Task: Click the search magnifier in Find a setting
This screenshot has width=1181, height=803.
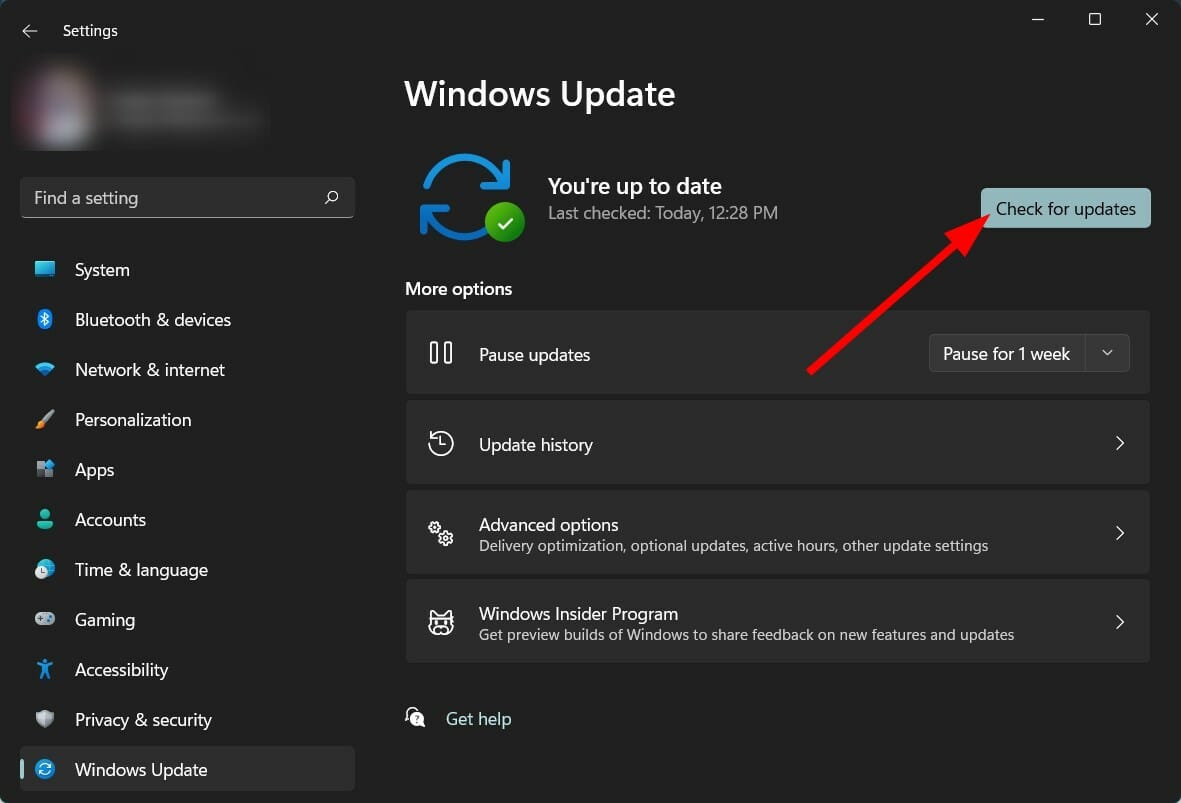Action: [331, 197]
